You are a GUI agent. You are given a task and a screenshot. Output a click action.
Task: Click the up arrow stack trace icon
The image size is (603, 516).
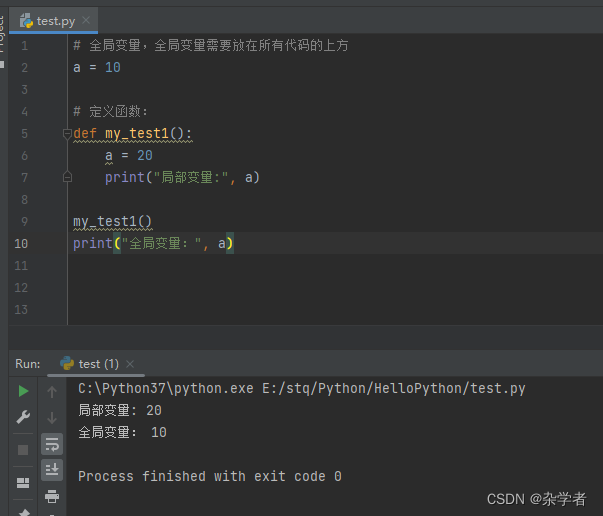52,392
